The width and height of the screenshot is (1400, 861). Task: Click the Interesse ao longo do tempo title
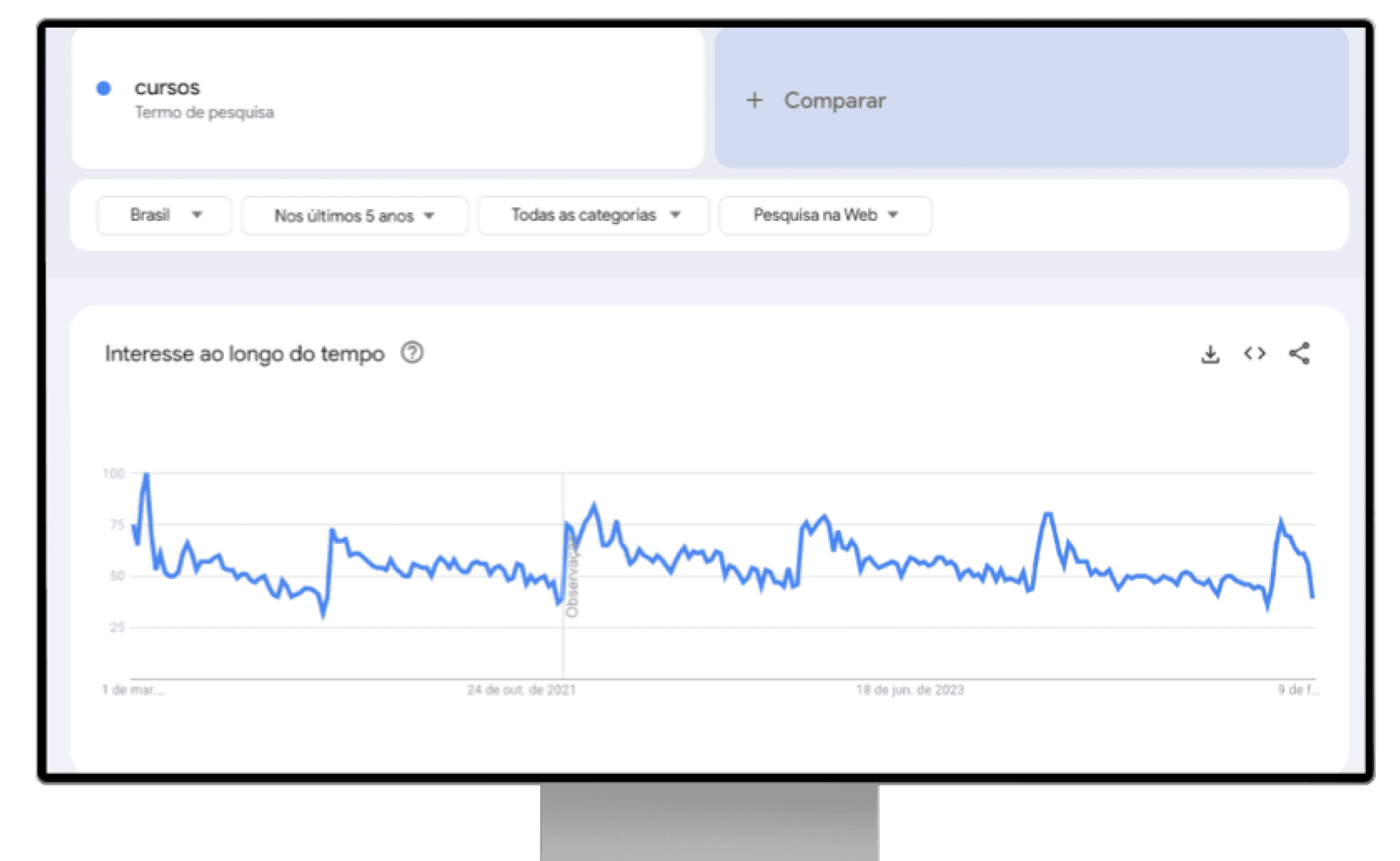point(244,353)
